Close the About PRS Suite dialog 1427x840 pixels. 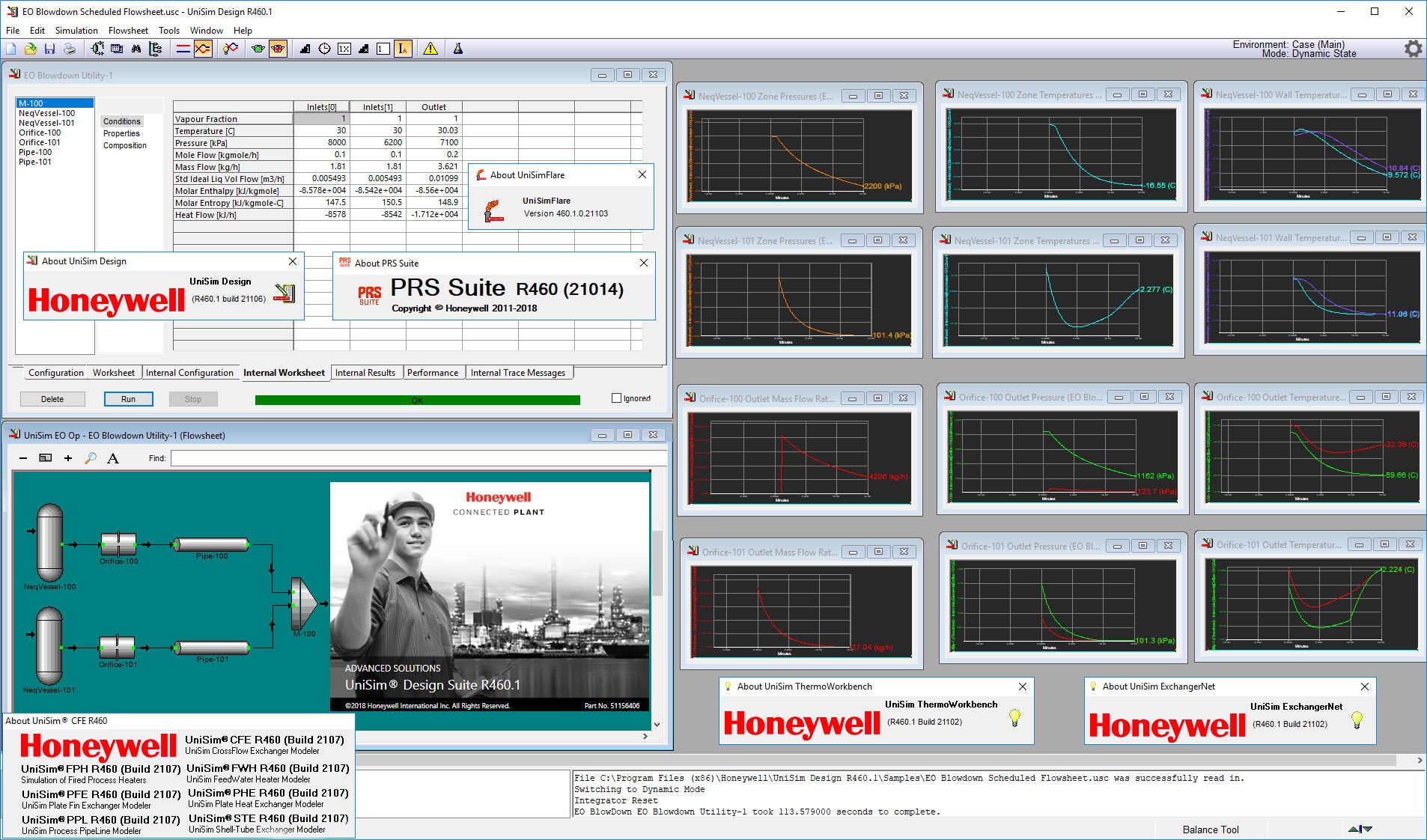click(x=644, y=263)
